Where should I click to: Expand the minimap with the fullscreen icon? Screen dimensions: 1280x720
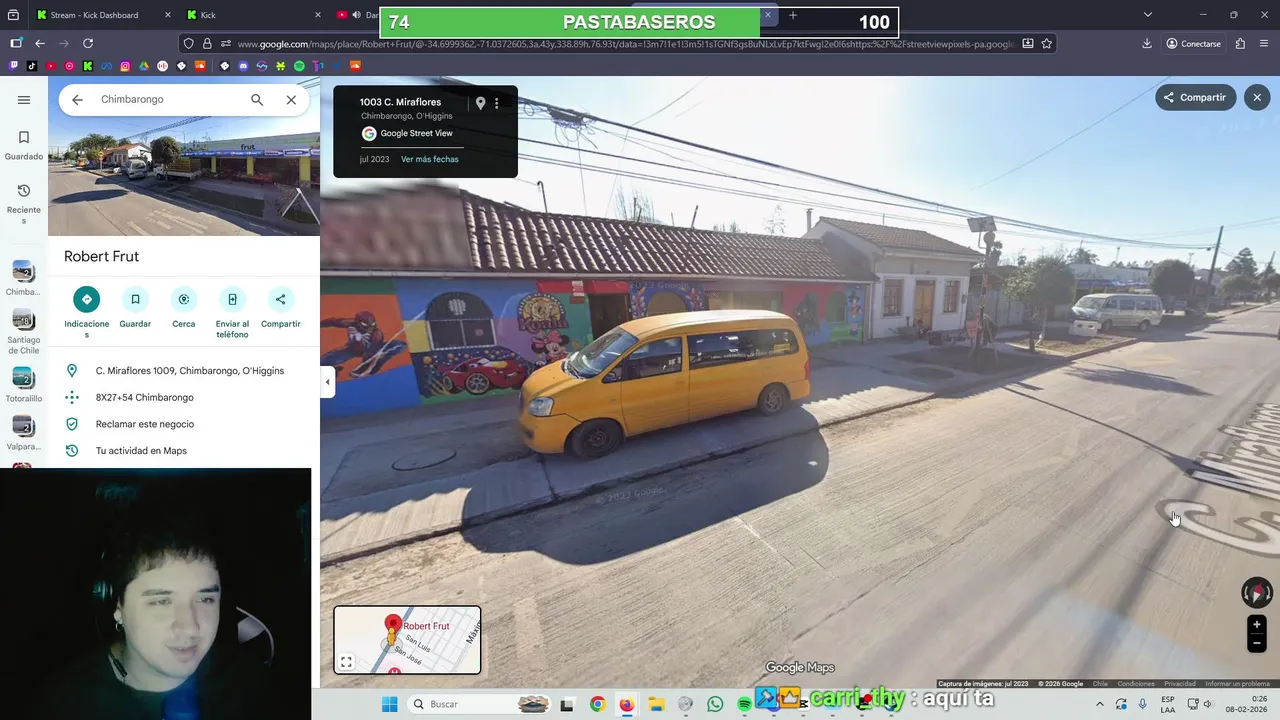coord(346,662)
